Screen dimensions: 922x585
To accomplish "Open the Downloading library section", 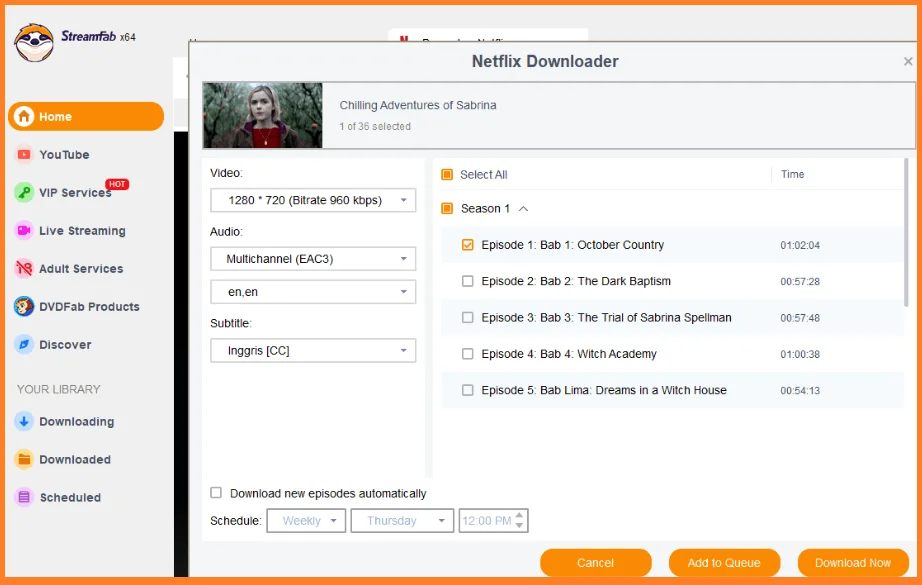I will coord(76,422).
